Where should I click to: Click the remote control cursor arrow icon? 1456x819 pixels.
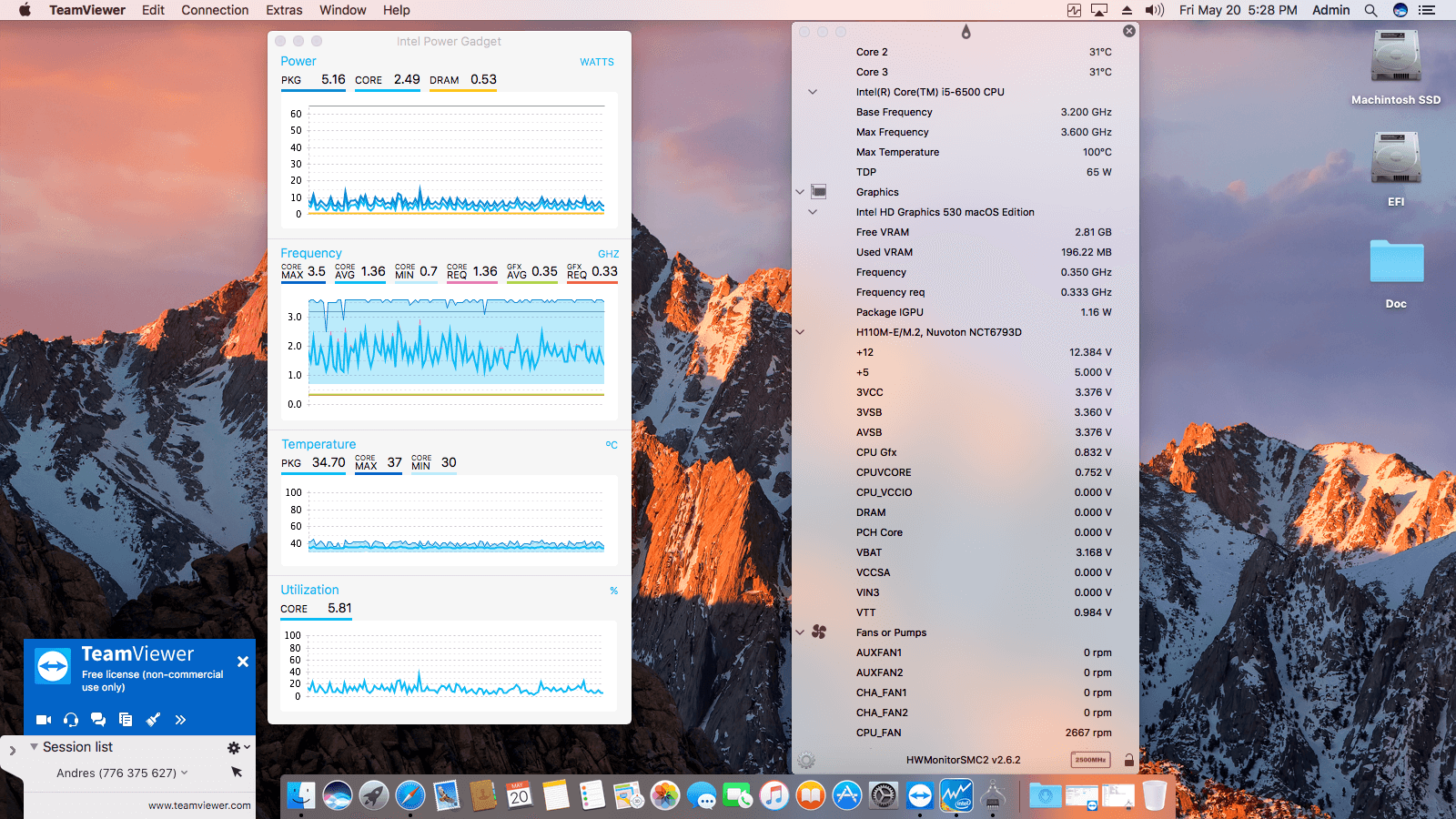point(237,773)
